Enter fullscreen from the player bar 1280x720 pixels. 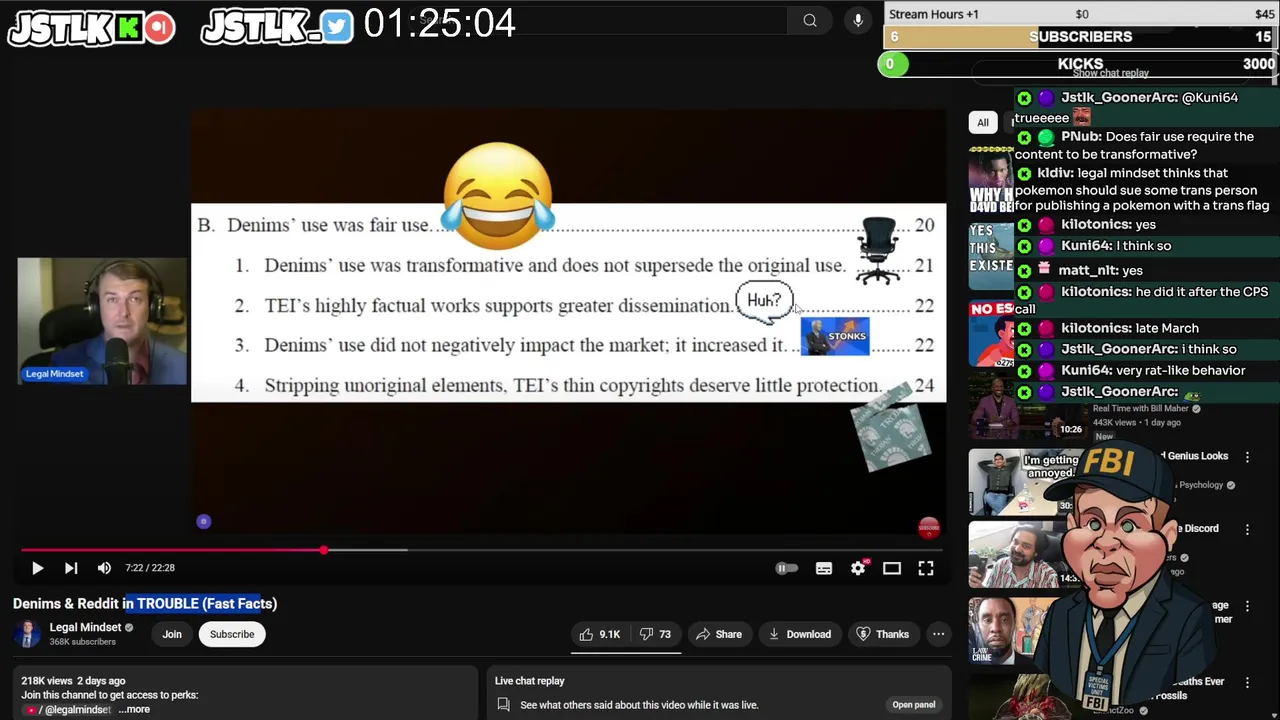click(926, 568)
